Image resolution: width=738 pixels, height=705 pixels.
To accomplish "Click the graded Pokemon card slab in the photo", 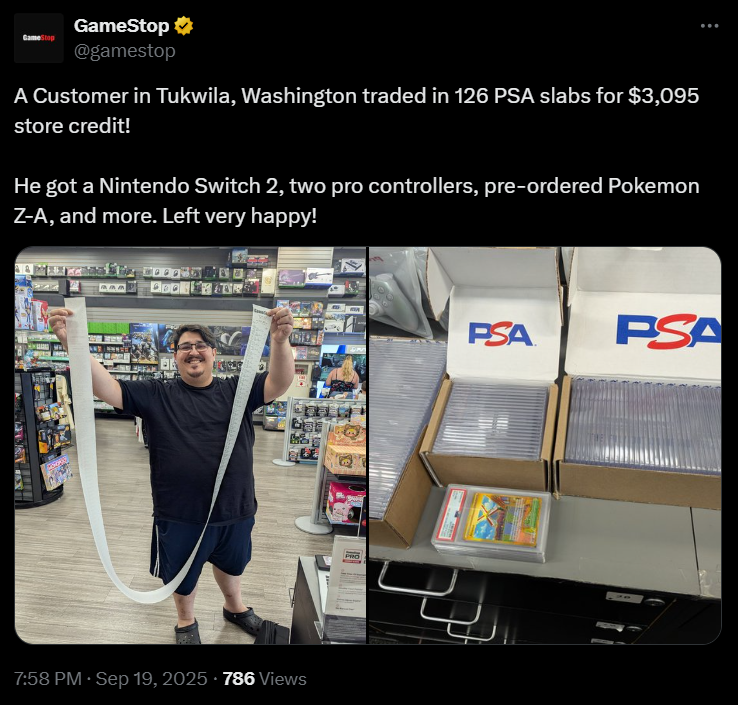I will coord(491,523).
